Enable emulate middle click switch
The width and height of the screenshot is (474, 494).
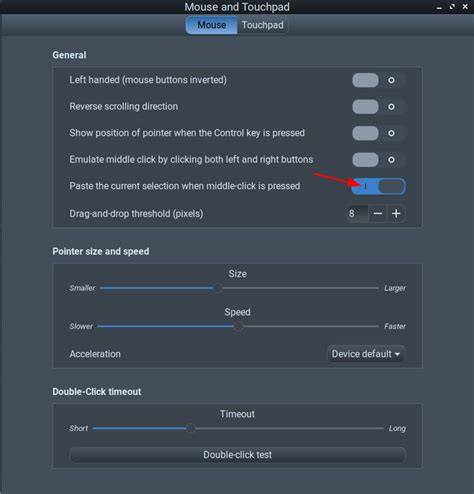pos(379,160)
